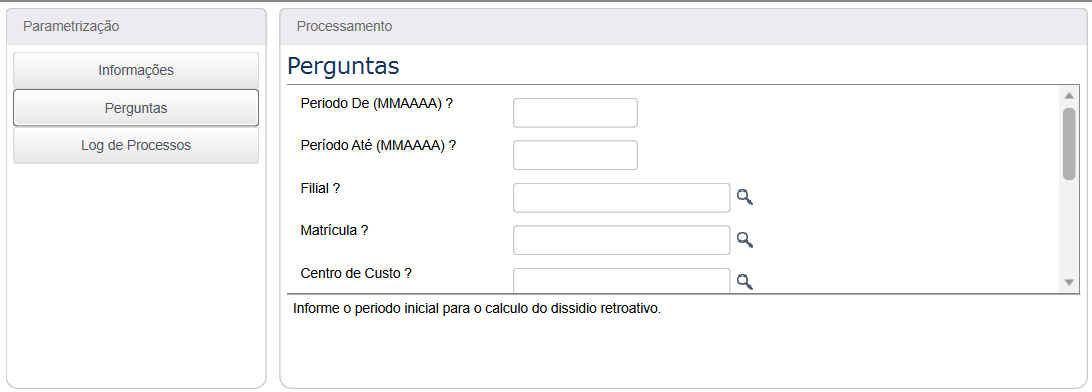Click the dissidio retroativo help text
This screenshot has width=1092, height=392.
(x=477, y=308)
